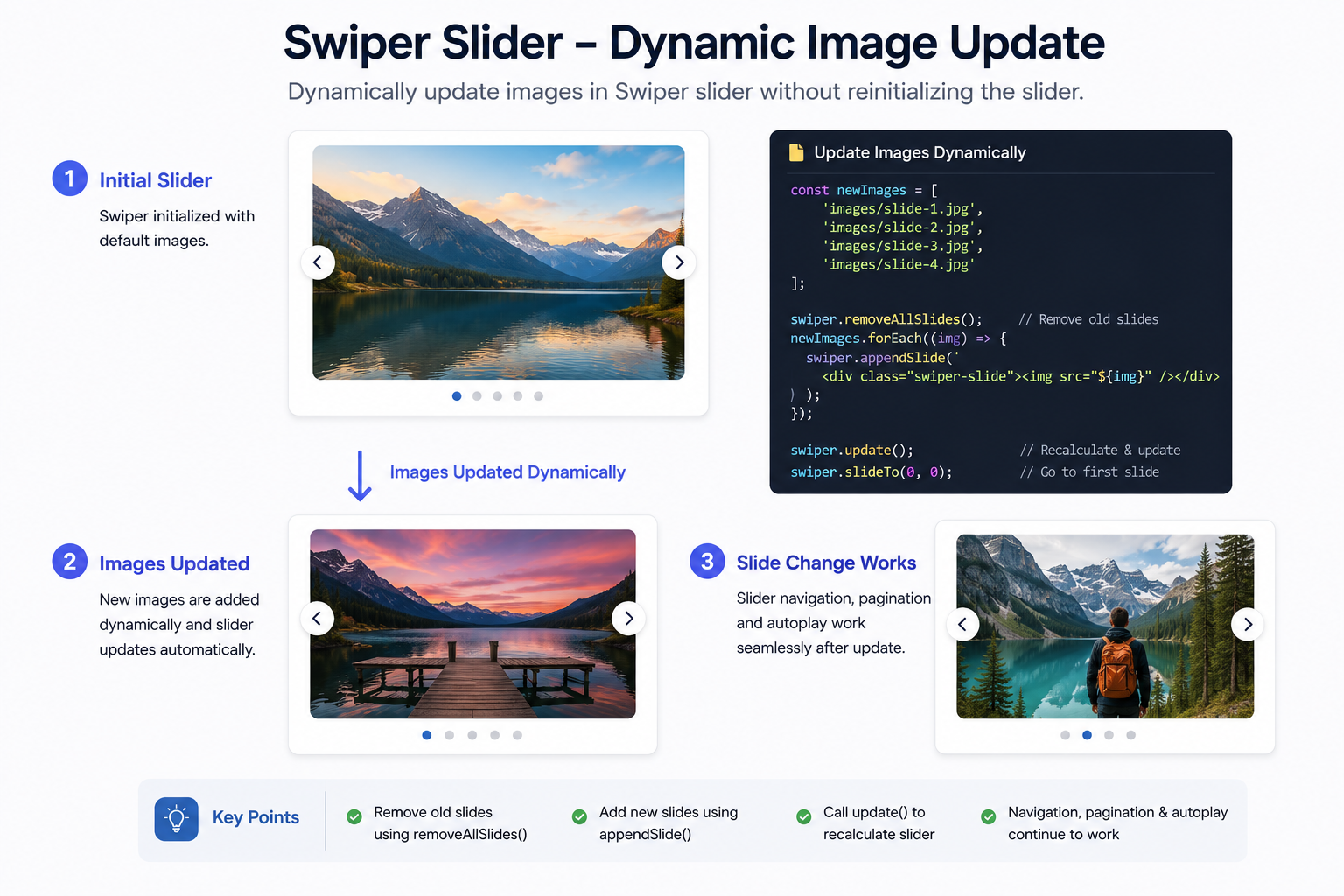Select the third dot under the hiker slider
Viewport: 1344px width, 896px height.
[x=1109, y=735]
